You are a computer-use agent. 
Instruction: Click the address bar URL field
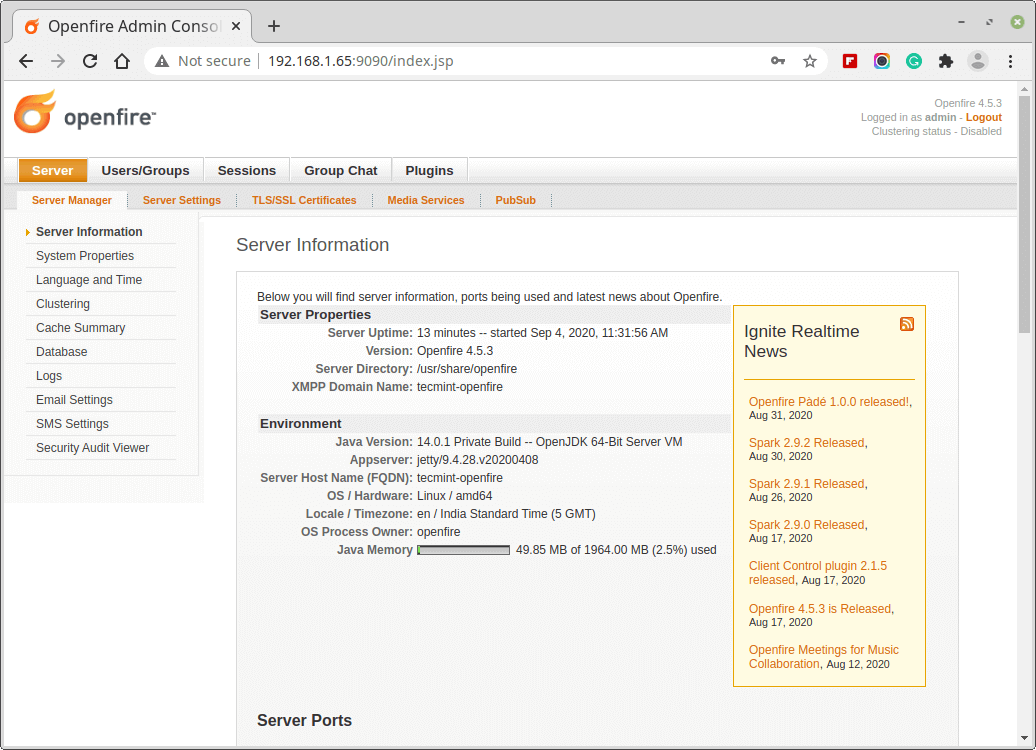(x=500, y=61)
